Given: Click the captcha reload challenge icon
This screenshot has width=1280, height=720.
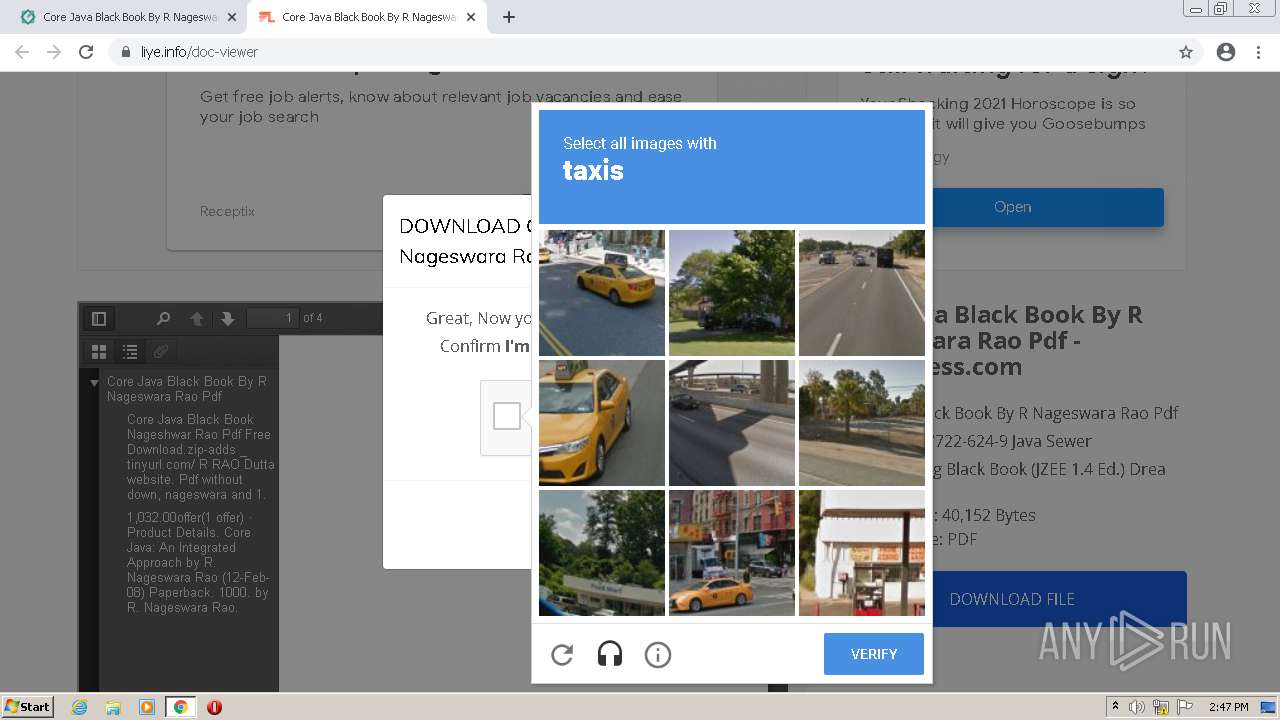Looking at the screenshot, I should (562, 654).
